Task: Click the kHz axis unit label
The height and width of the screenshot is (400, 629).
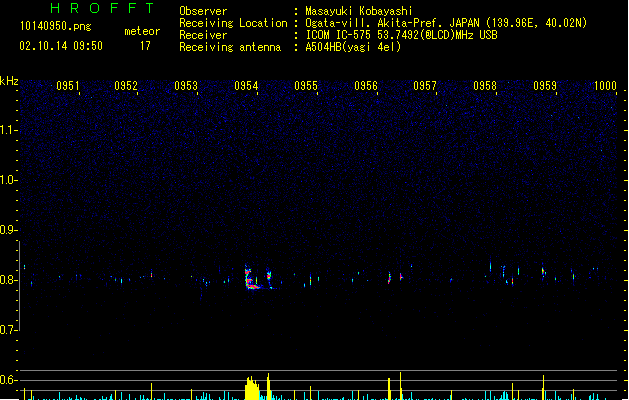Action: tap(9, 81)
